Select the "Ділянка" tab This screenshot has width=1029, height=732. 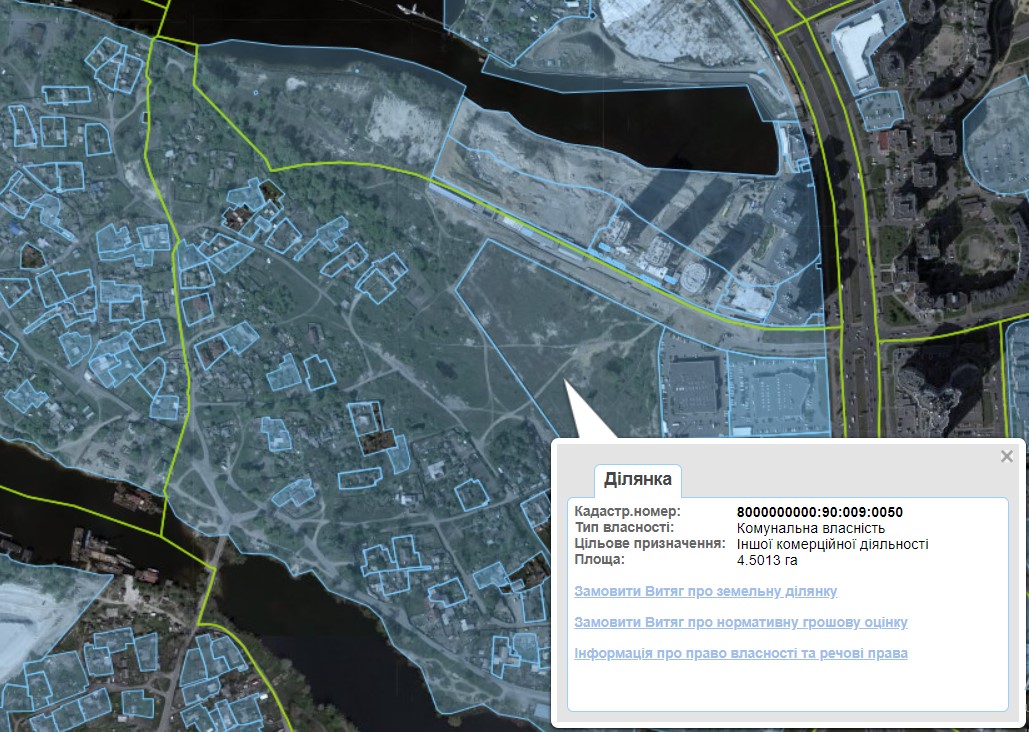[x=637, y=480]
